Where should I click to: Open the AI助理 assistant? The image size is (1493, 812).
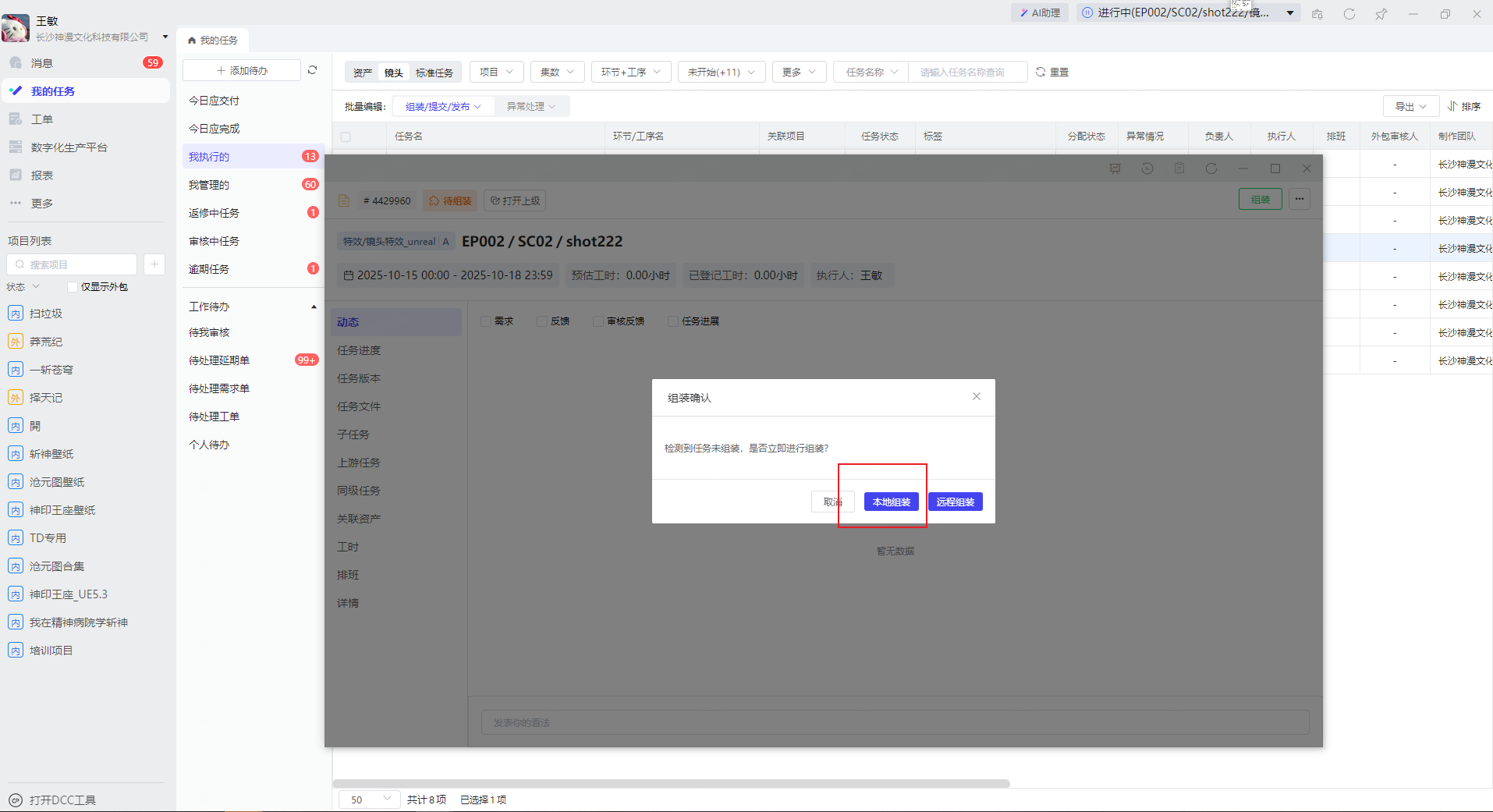1040,13
